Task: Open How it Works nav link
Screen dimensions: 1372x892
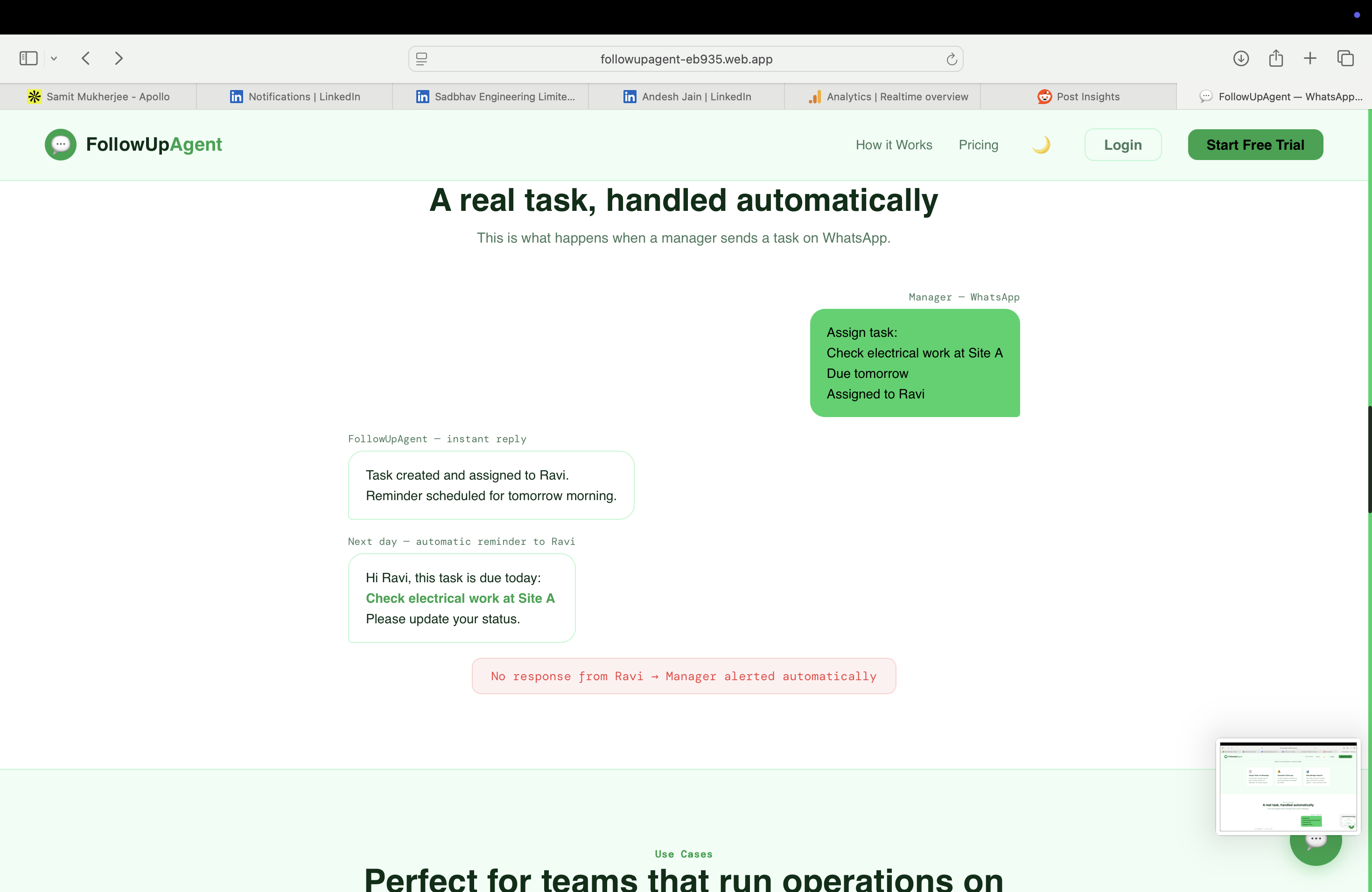Action: tap(894, 145)
